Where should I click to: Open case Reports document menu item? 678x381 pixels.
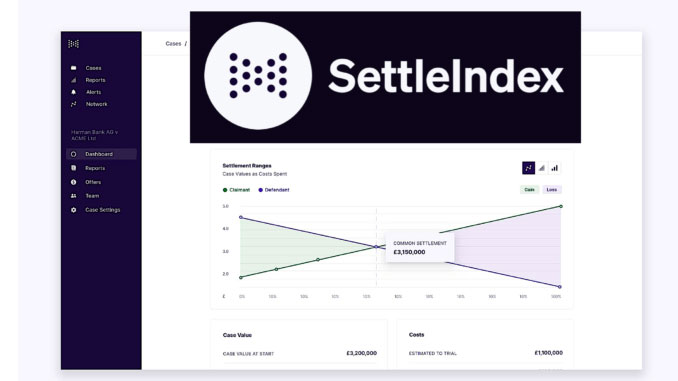click(95, 168)
